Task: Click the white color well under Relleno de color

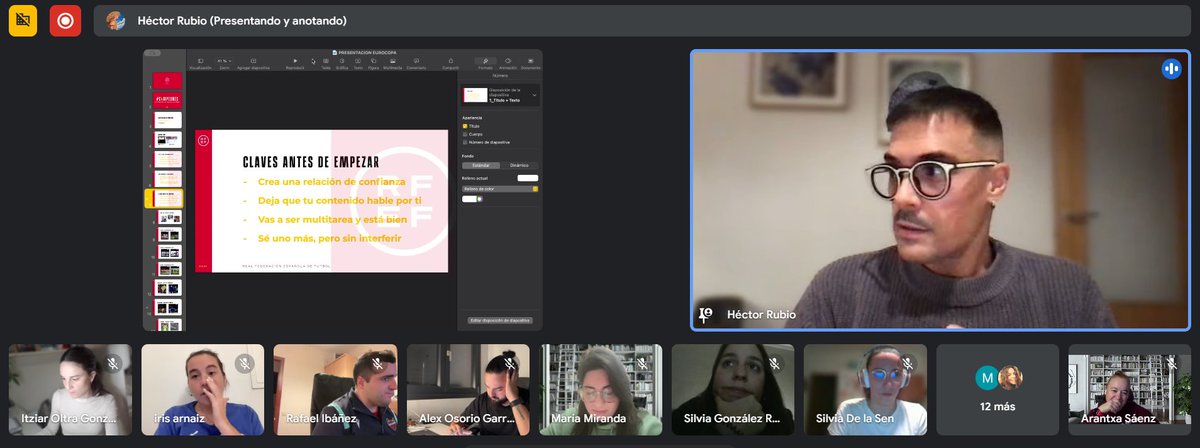Action: coord(469,199)
